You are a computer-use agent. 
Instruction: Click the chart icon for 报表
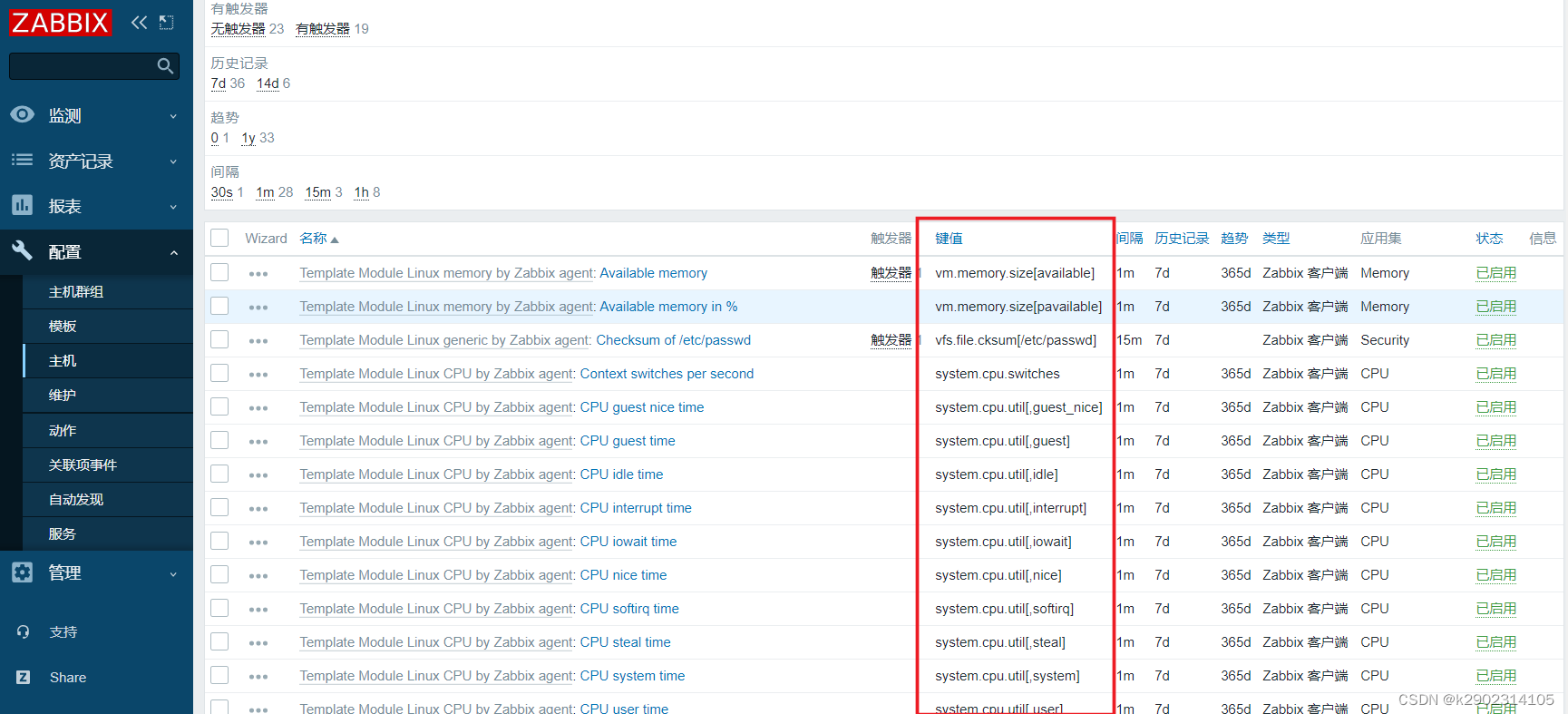[x=23, y=206]
